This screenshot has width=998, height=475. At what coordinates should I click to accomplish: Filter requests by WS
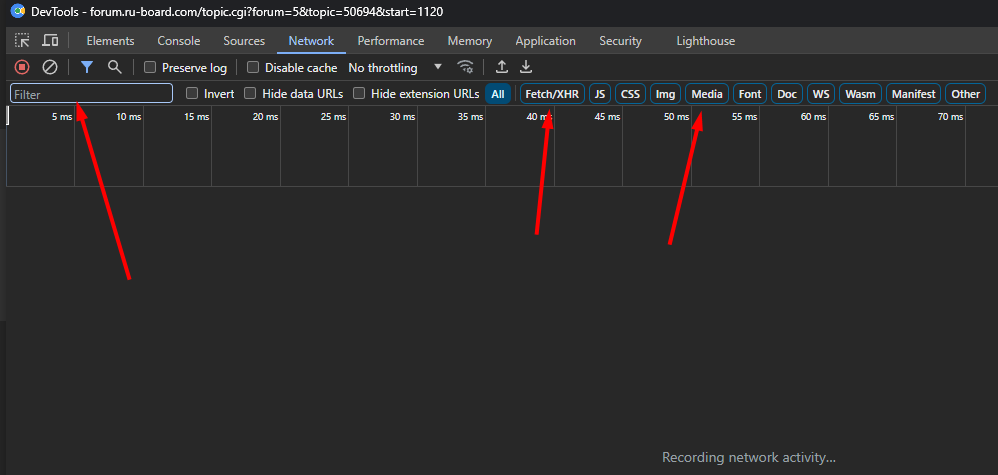pos(821,94)
